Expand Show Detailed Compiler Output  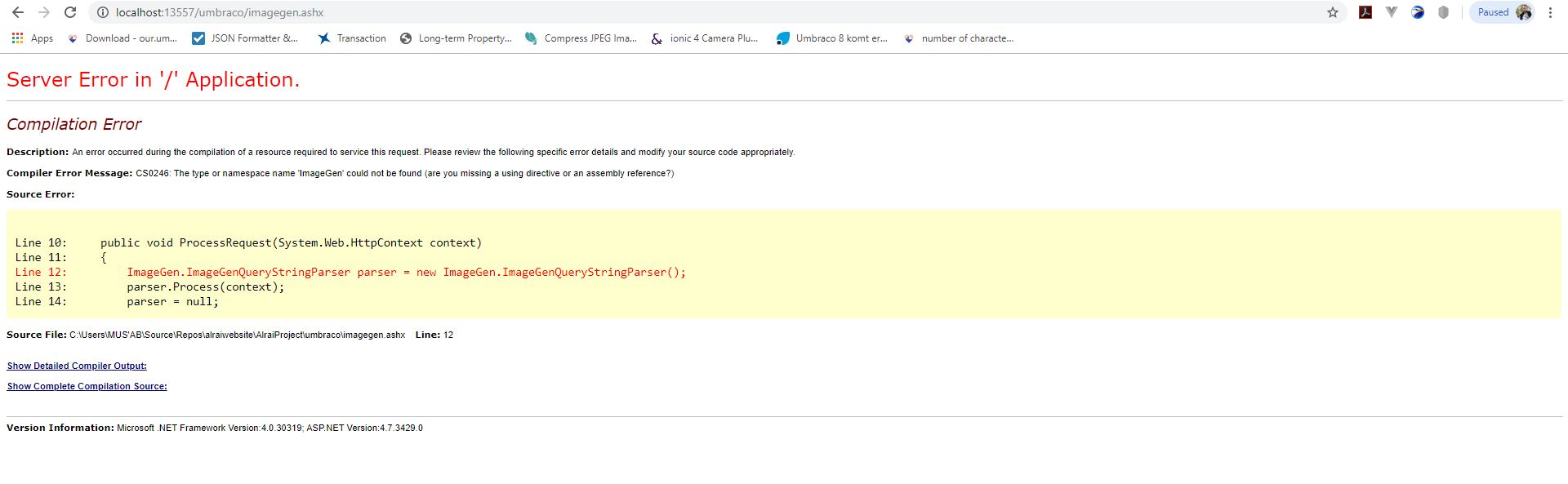pyautogui.click(x=77, y=366)
